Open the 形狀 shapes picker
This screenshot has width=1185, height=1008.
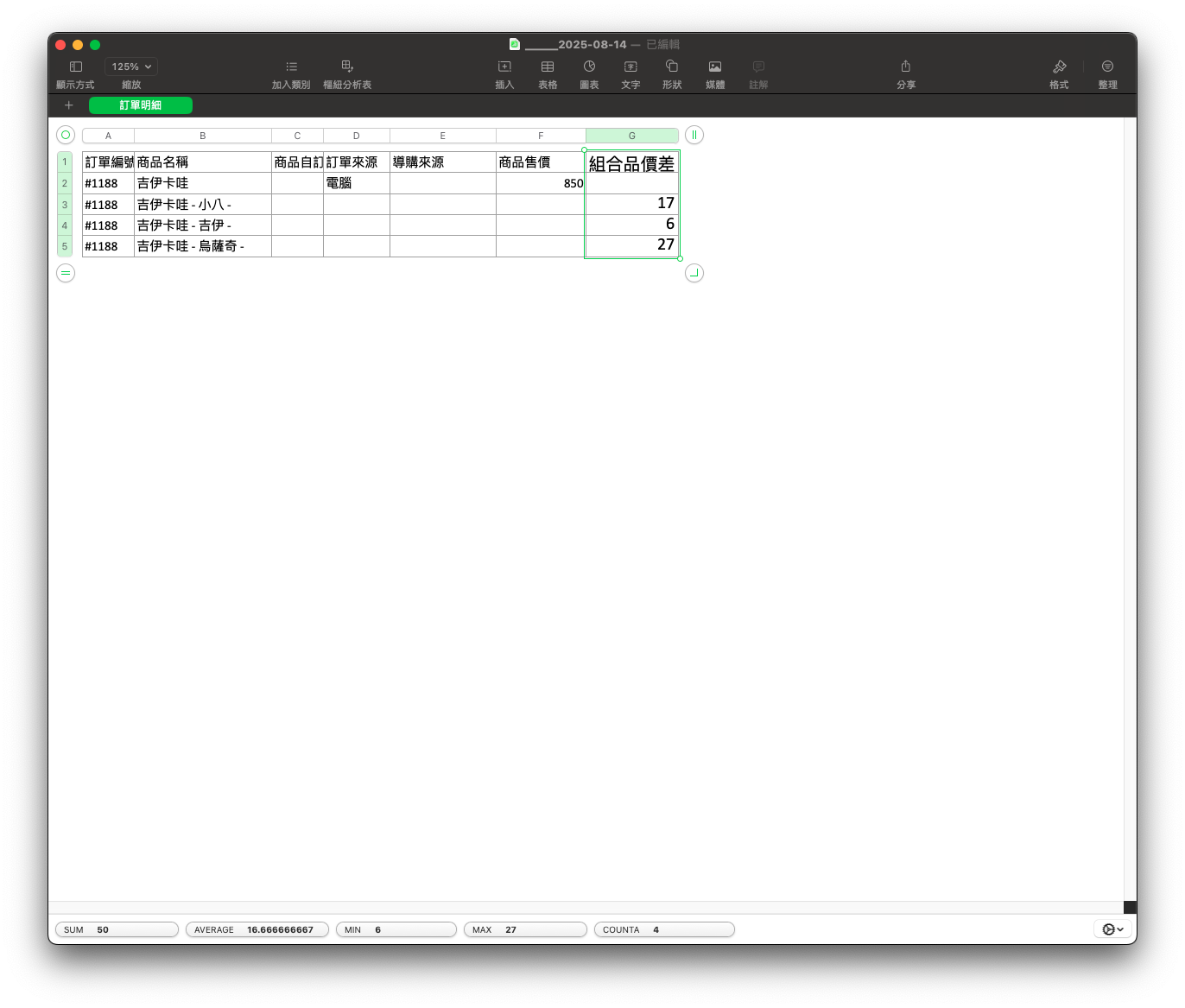point(672,67)
